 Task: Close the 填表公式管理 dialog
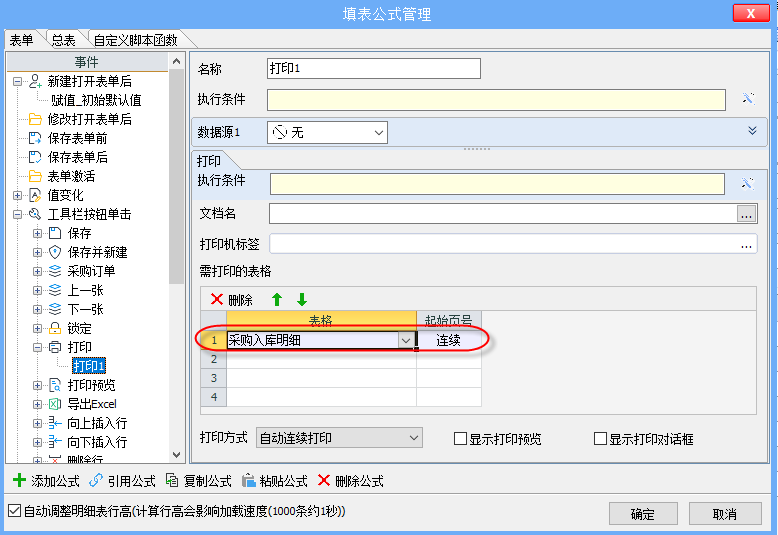pyautogui.click(x=751, y=13)
